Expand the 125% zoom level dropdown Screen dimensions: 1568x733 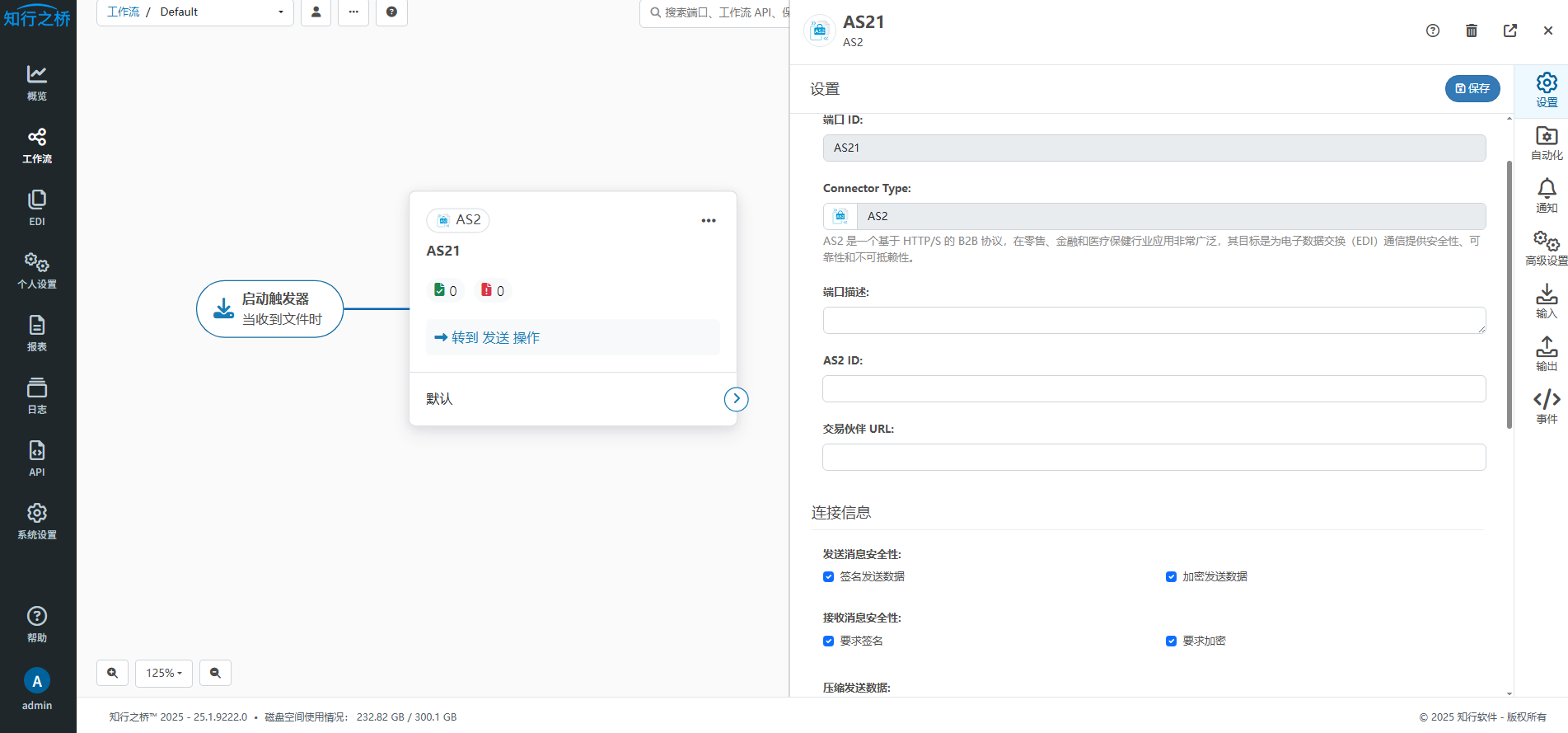point(164,673)
